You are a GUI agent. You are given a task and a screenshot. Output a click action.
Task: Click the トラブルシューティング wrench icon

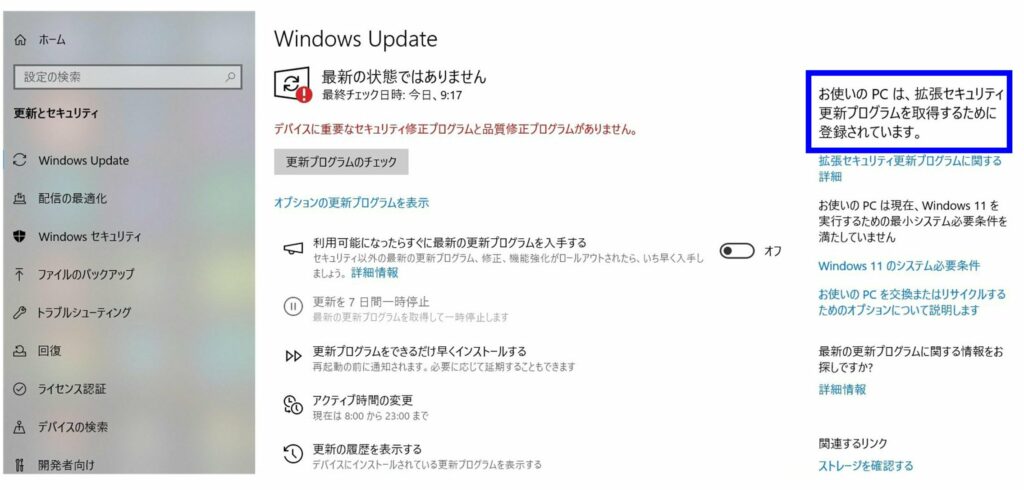(20, 312)
